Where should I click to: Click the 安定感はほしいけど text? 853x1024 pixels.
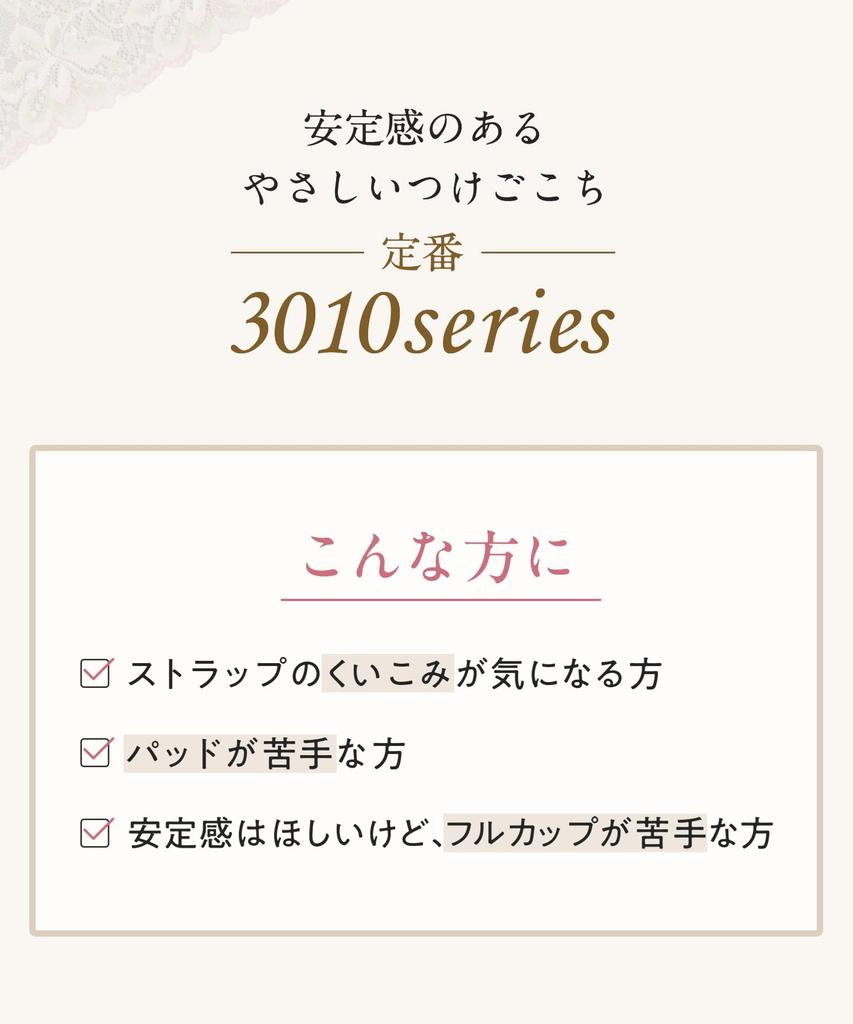tap(285, 834)
